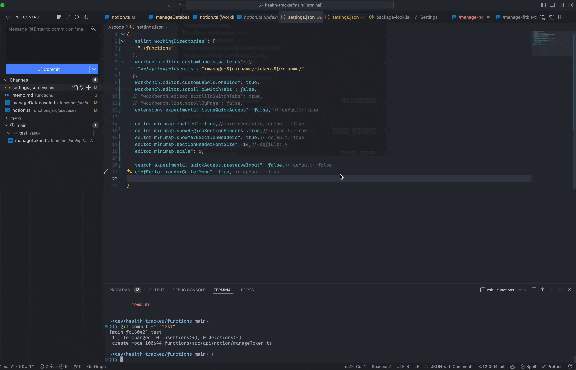Open the OUTPUT panel tab
Screen dimensions: 576x370
157,290
